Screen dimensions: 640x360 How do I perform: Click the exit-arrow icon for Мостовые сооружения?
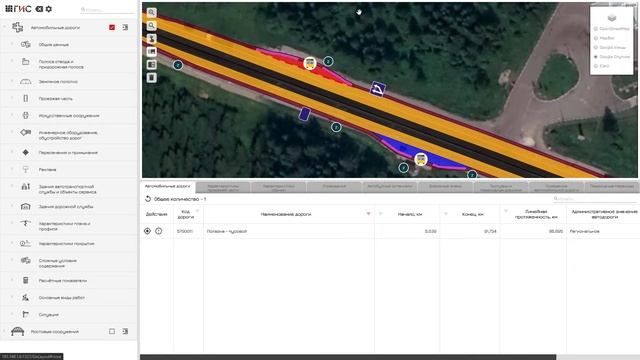(x=125, y=331)
